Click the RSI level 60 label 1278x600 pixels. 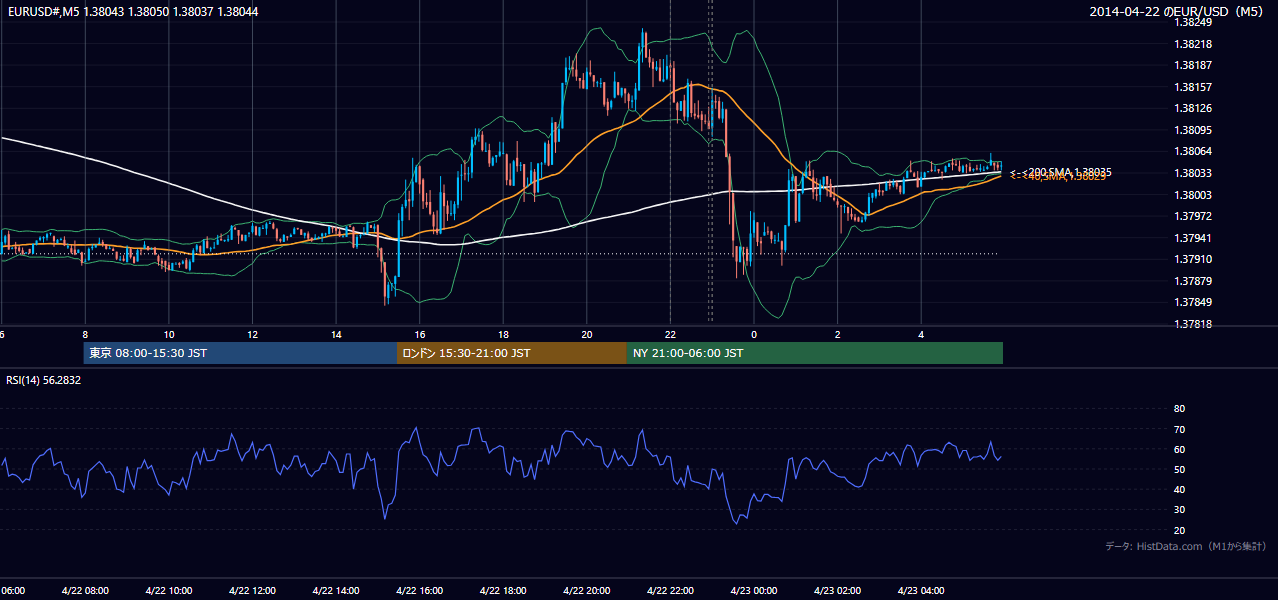[x=1179, y=449]
